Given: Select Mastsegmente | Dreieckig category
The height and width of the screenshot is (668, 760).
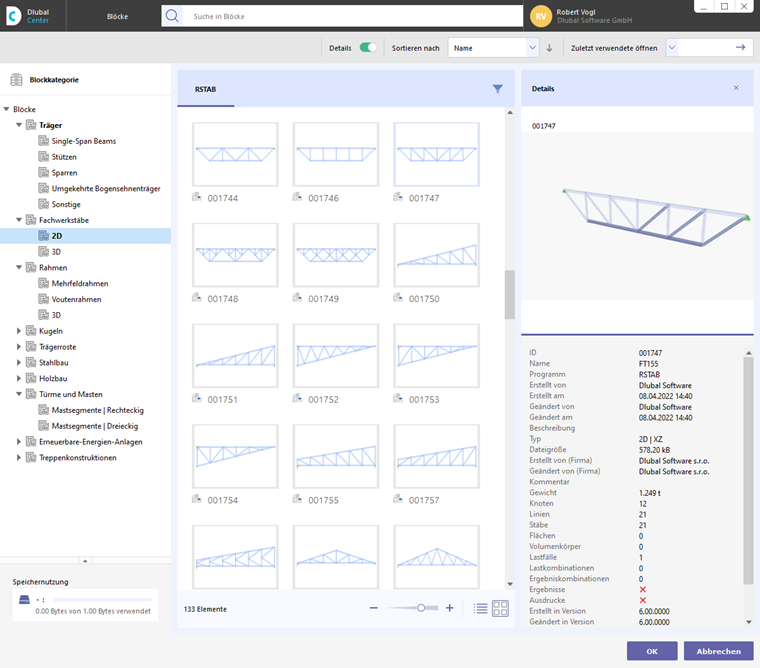Looking at the screenshot, I should pos(95,426).
